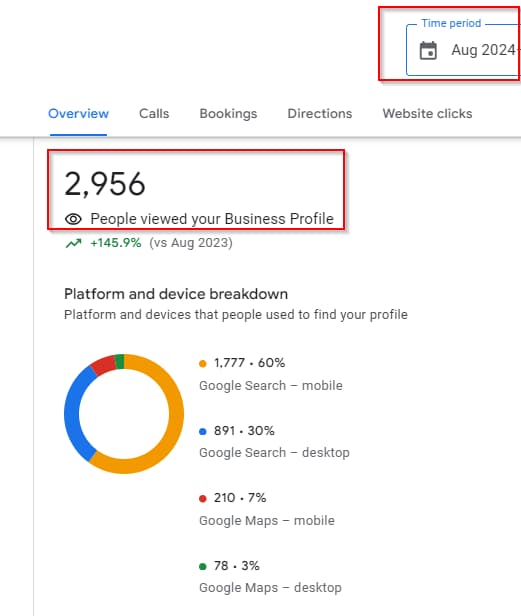Click the green trending-up arrow icon
Viewport: 521px width, 616px height.
73,244
